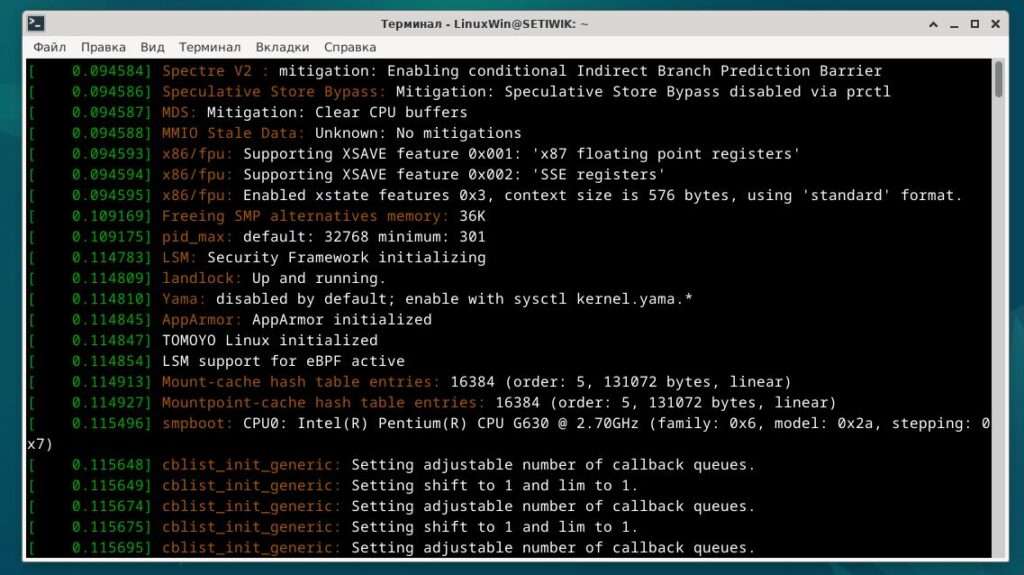Open the Вкладки menu
The image size is (1024, 575).
282,47
